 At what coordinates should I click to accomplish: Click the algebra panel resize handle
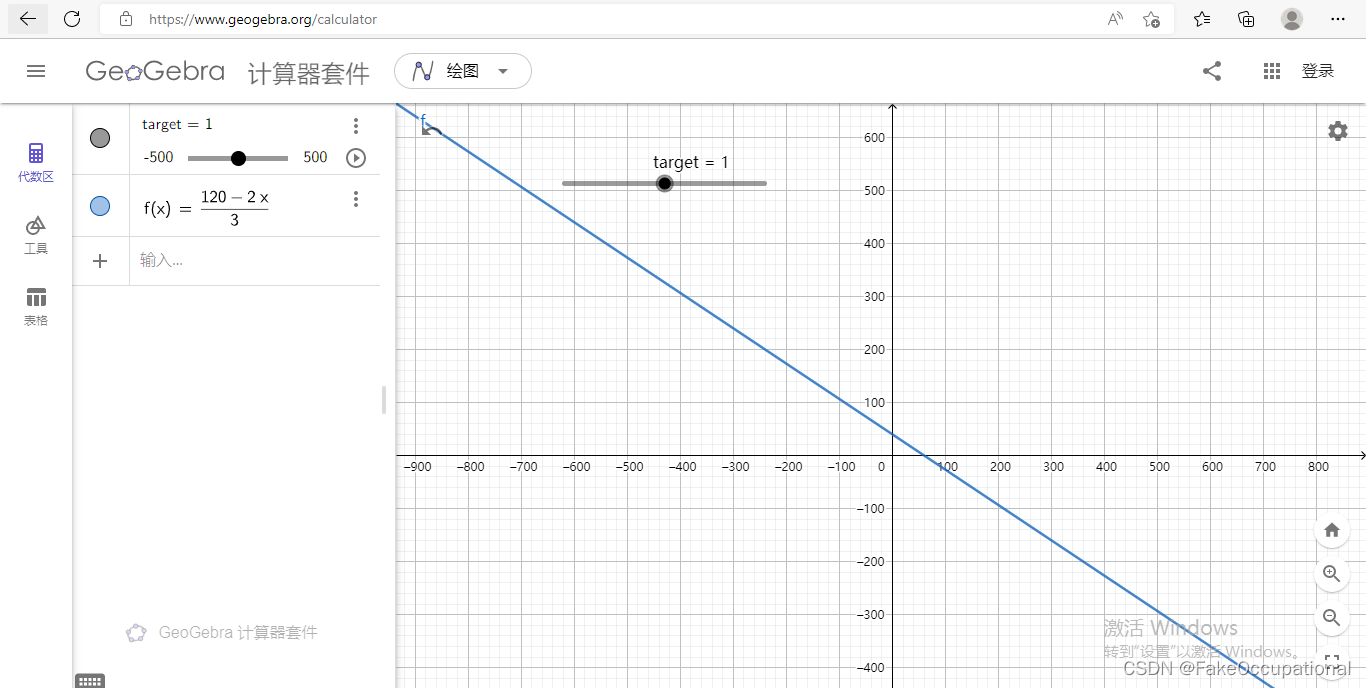(x=384, y=400)
